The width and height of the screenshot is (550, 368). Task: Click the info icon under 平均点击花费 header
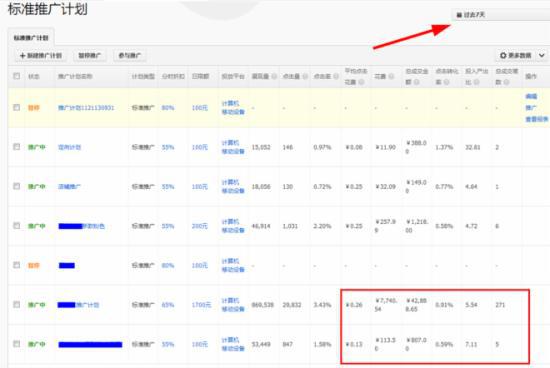coord(361,82)
